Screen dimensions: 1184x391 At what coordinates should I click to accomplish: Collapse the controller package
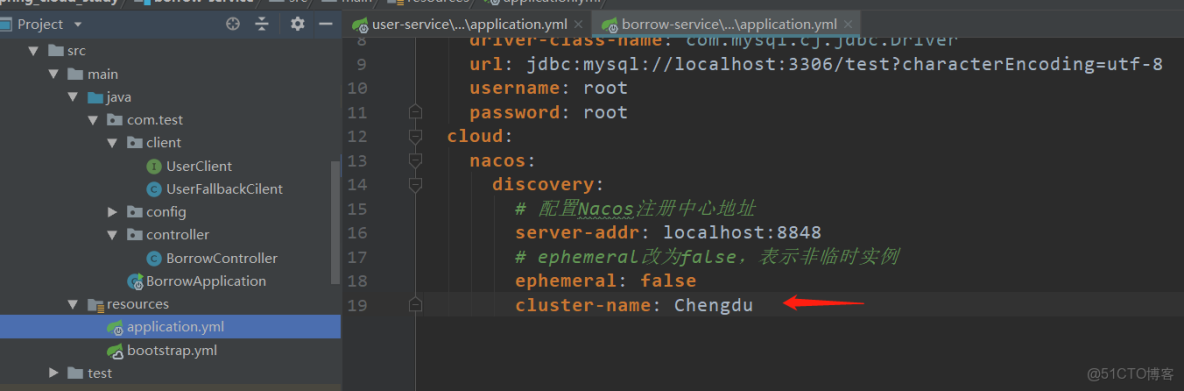(112, 235)
